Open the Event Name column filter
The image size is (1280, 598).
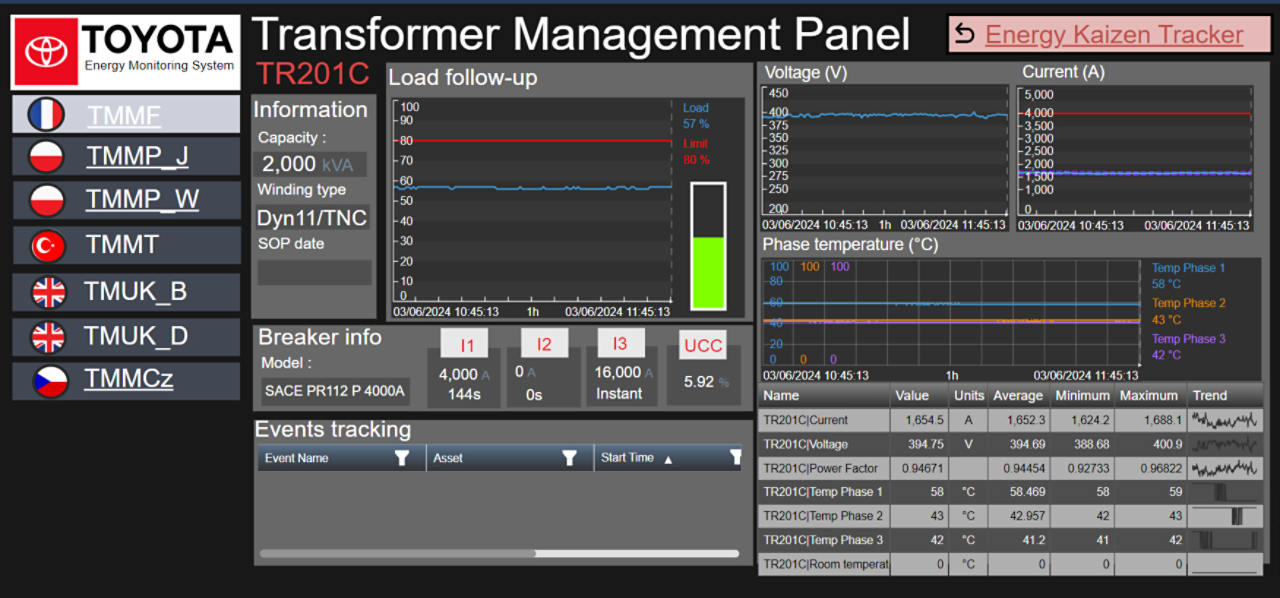[402, 458]
